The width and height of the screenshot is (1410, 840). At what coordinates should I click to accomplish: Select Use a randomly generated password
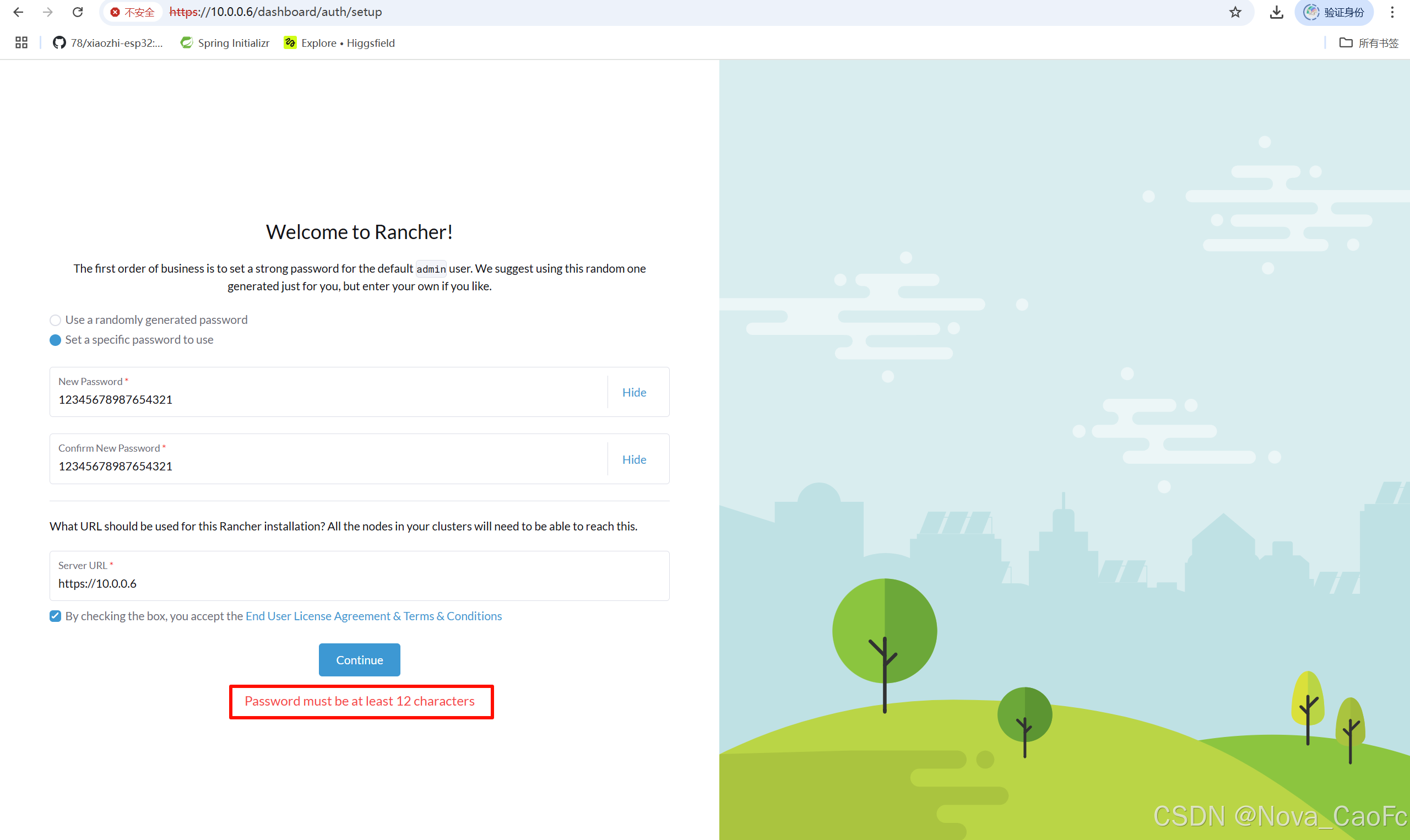pyautogui.click(x=149, y=320)
